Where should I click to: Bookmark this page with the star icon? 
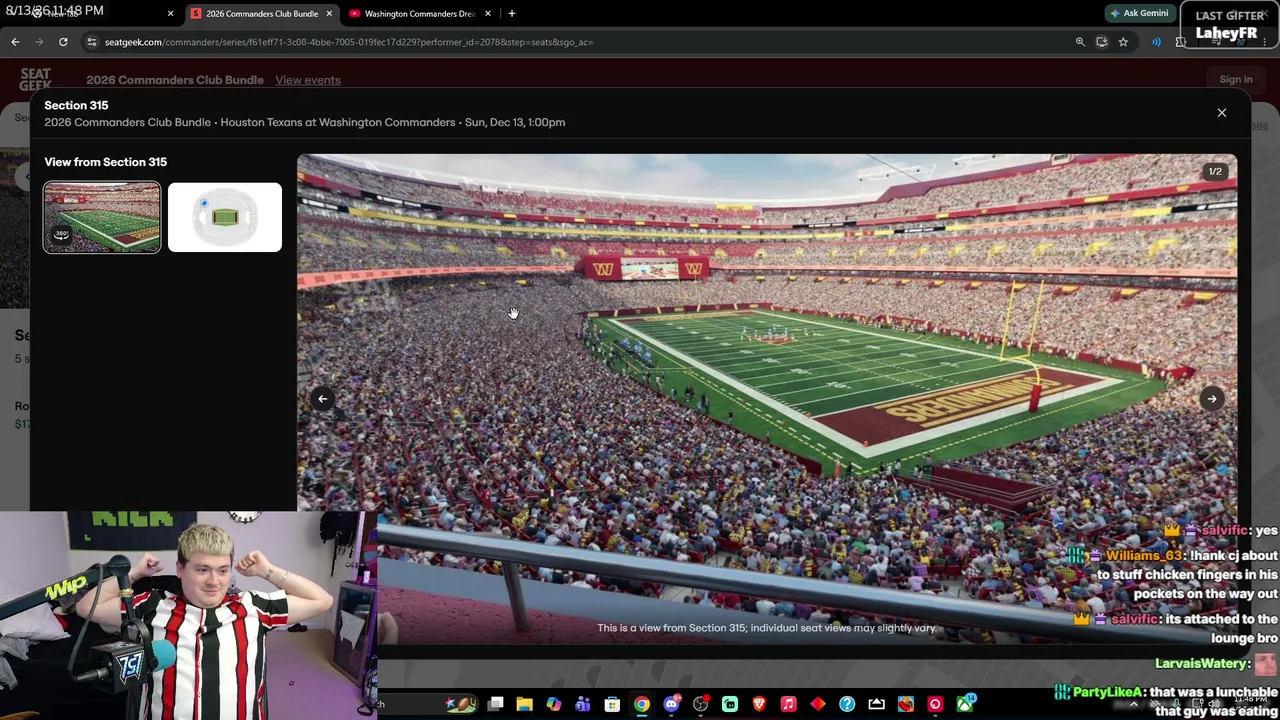1123,42
